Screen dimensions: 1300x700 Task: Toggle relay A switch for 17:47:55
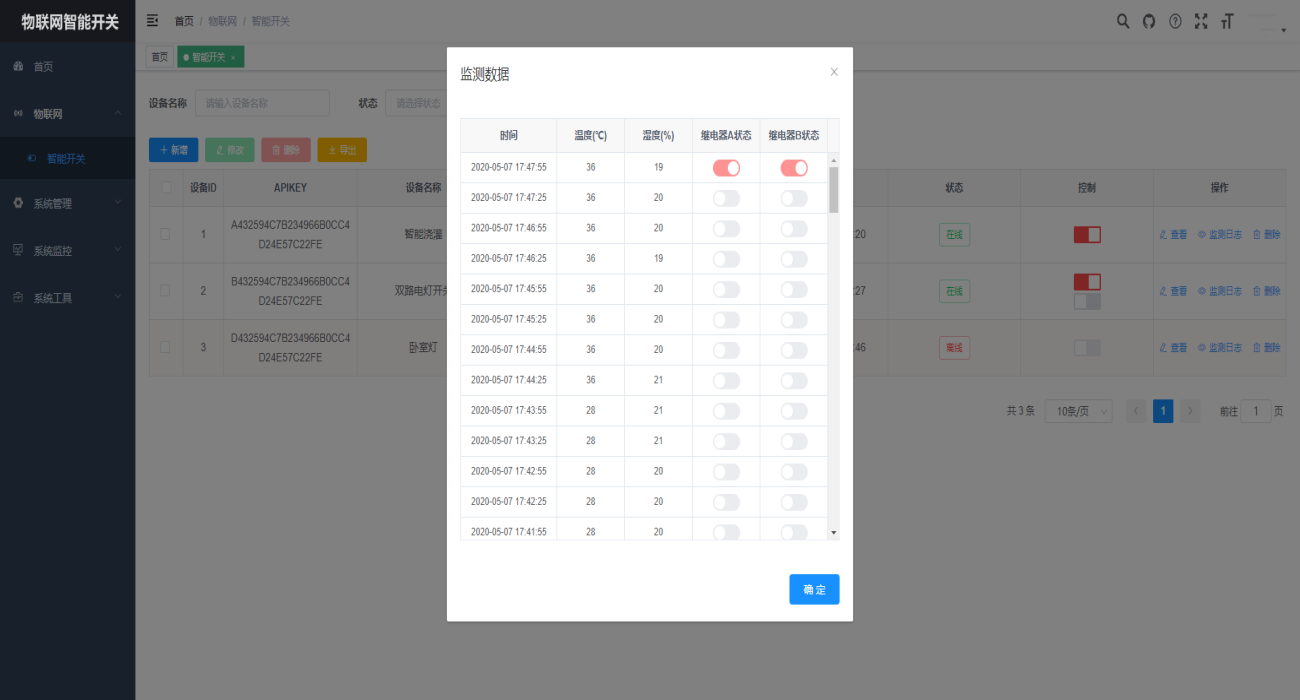[x=726, y=168]
